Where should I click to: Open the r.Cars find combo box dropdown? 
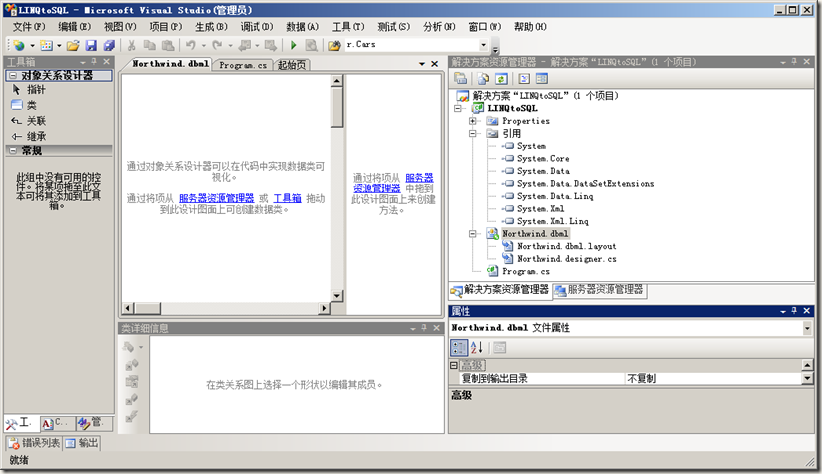484,46
